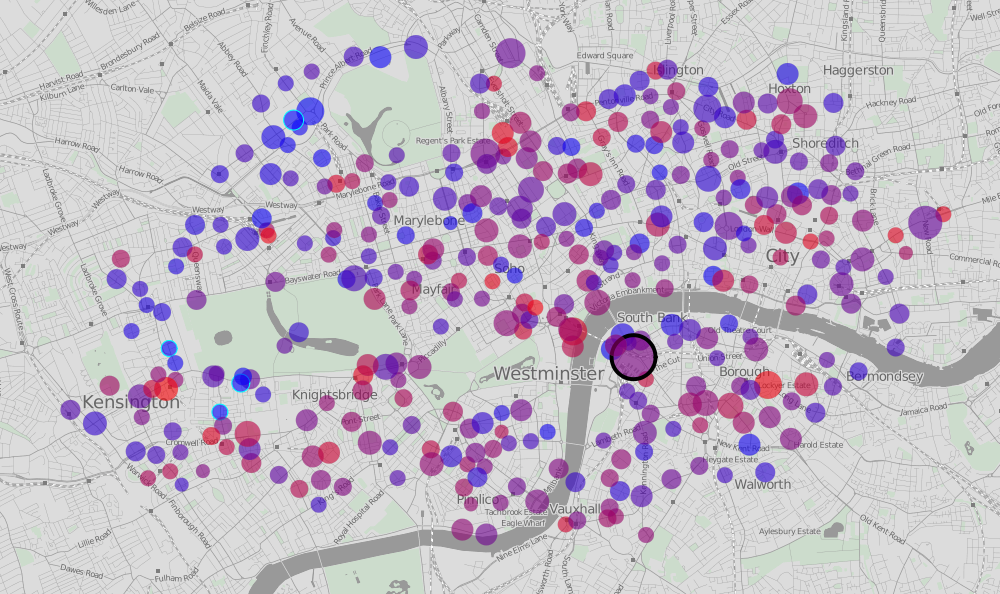Select the lone purple marker left of Kensington label
Viewport: 1000px width, 594px height.
[70, 409]
